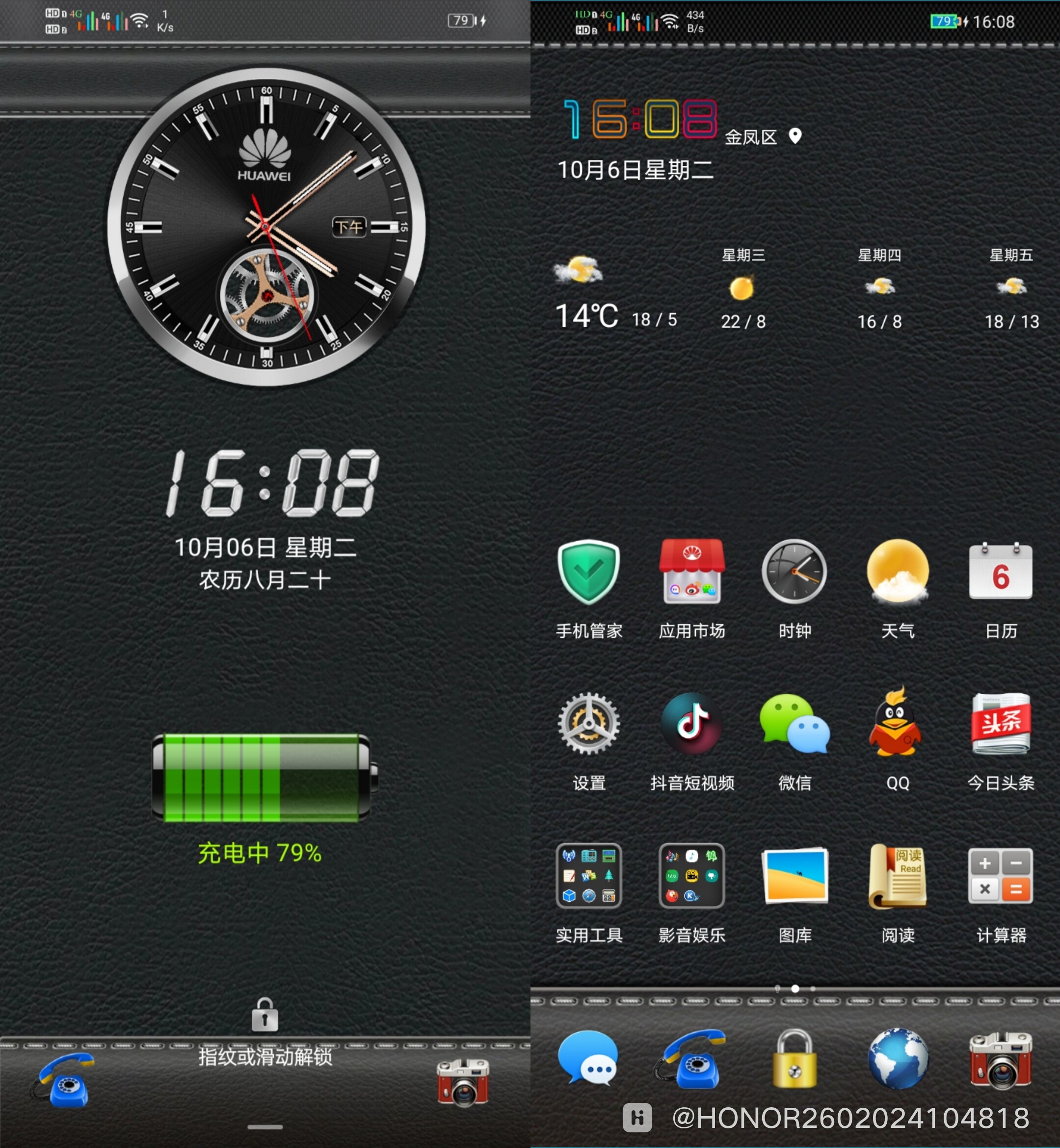Tap the lock screen camera shortcut
The width and height of the screenshot is (1060, 1148).
click(463, 1082)
